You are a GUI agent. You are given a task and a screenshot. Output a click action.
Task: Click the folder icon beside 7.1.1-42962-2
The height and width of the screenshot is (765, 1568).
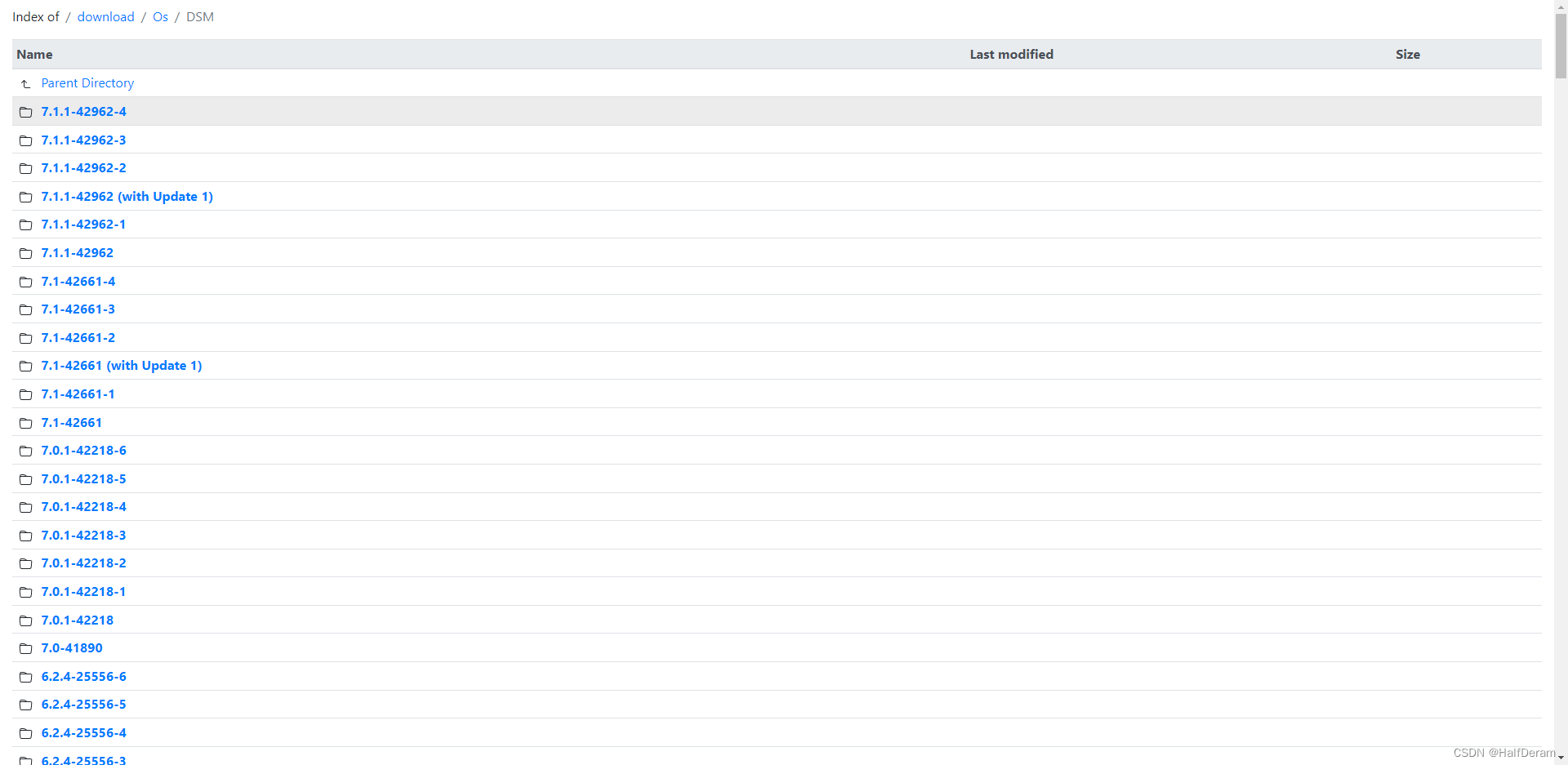point(25,168)
